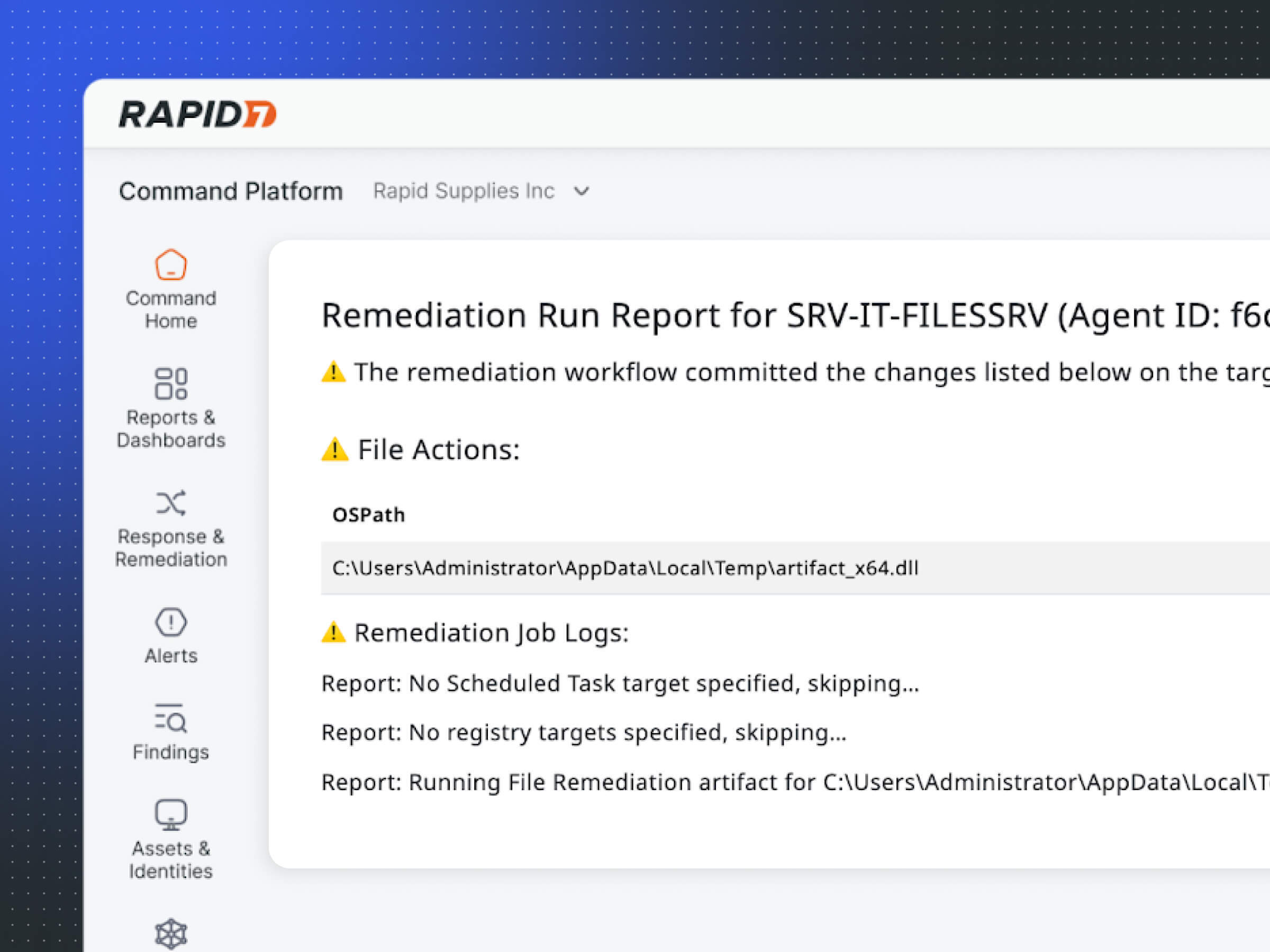1270x952 pixels.
Task: Select the artifact_x64.dll file path row
Action: tap(624, 568)
